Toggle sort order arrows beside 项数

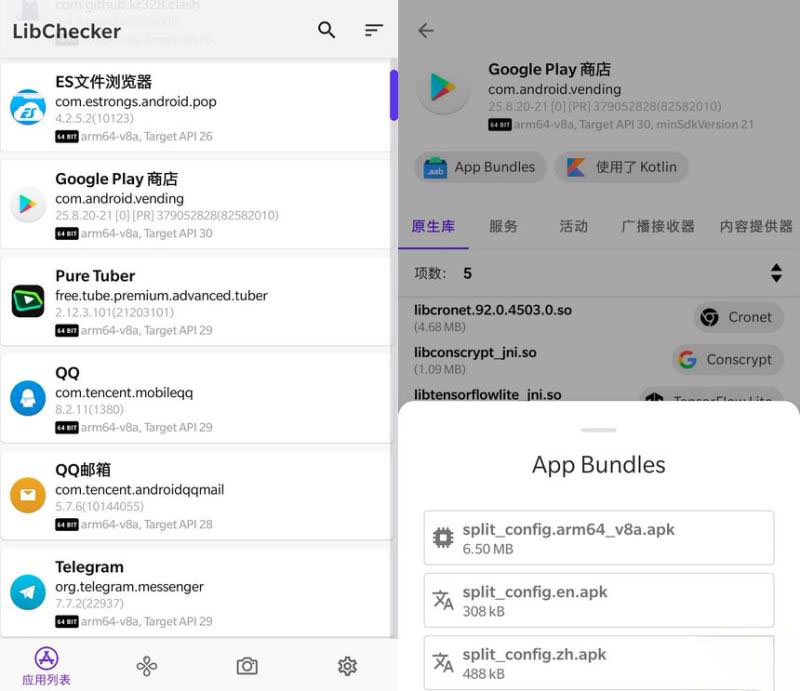click(776, 273)
